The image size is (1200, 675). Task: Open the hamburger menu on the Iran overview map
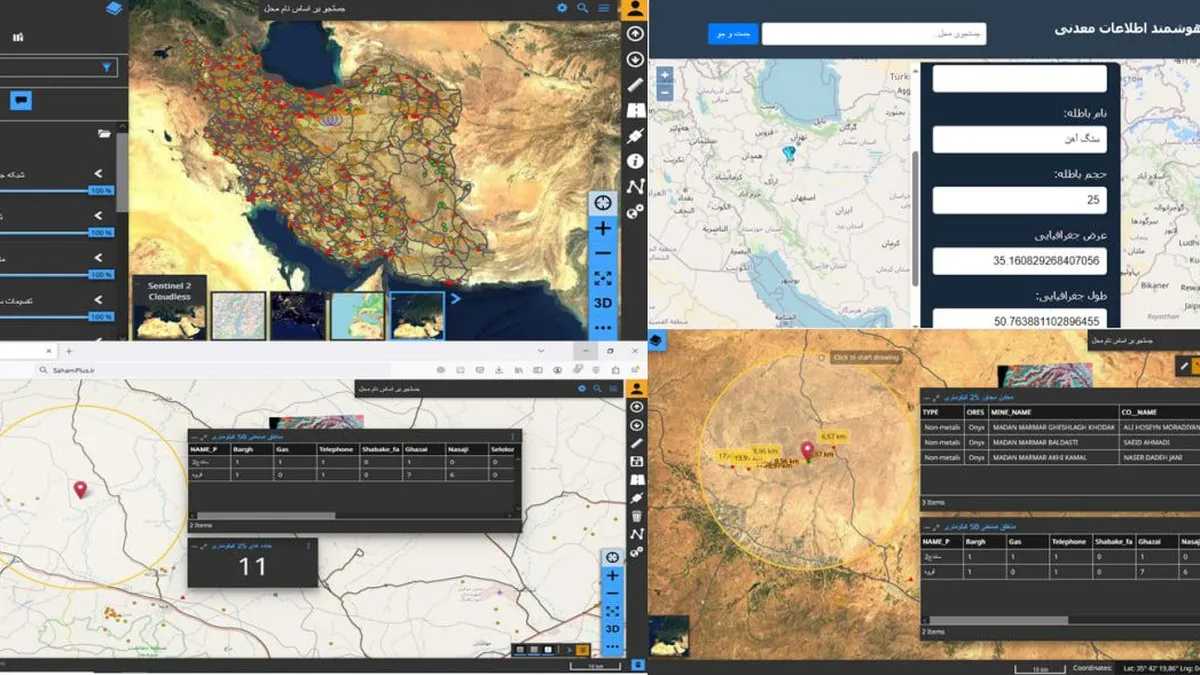604,8
